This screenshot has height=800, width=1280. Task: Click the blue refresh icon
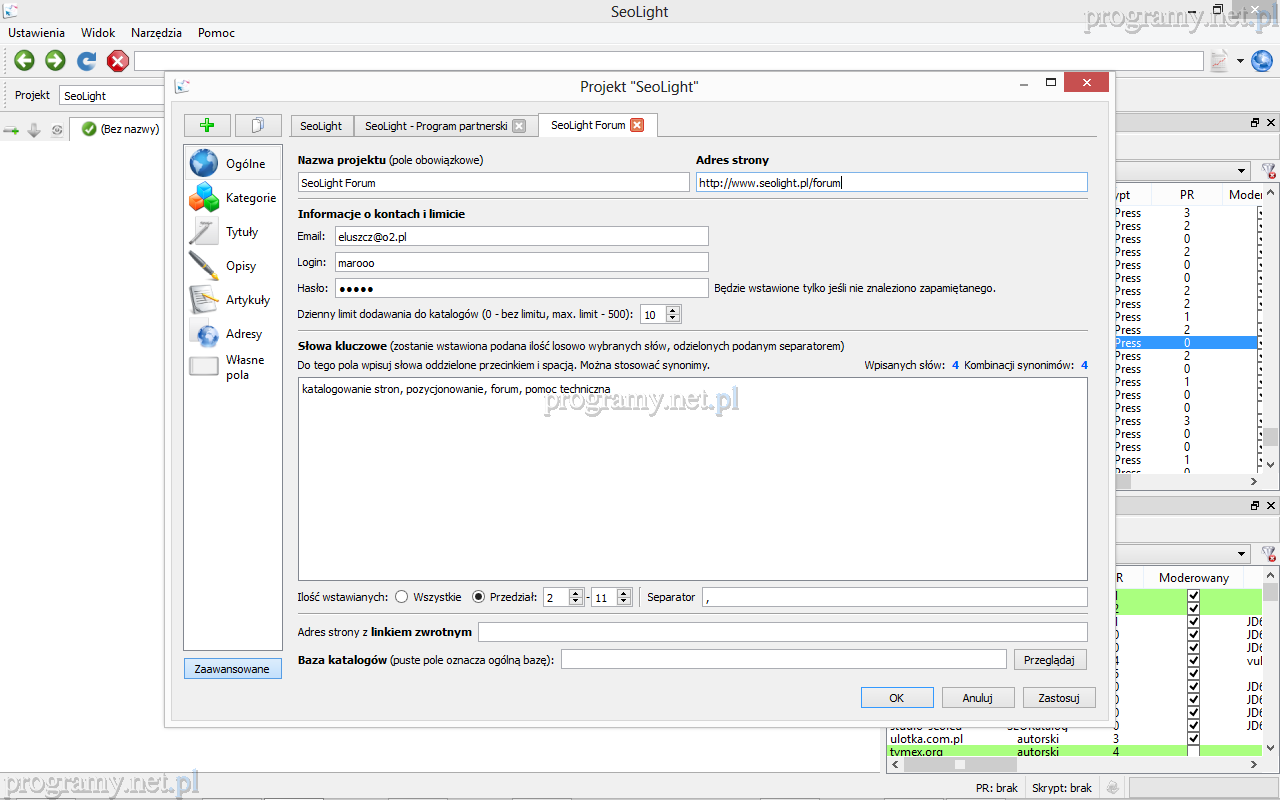87,61
